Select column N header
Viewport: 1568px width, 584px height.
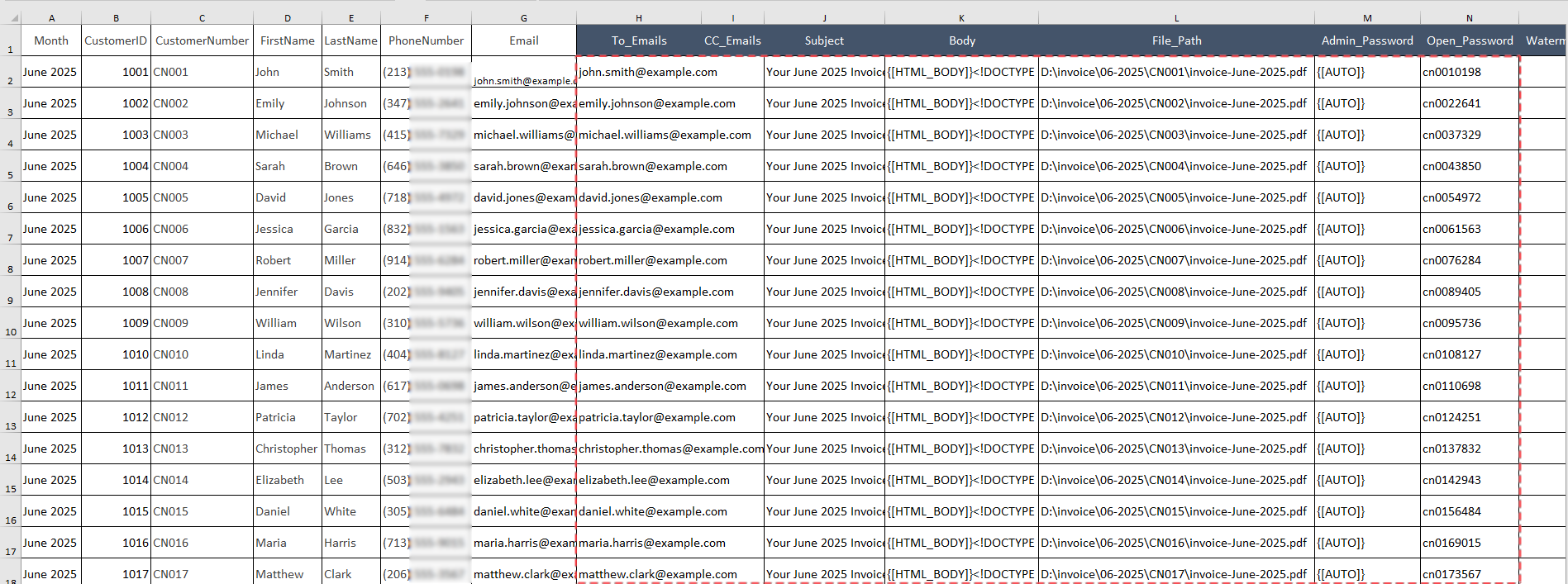coord(1470,17)
